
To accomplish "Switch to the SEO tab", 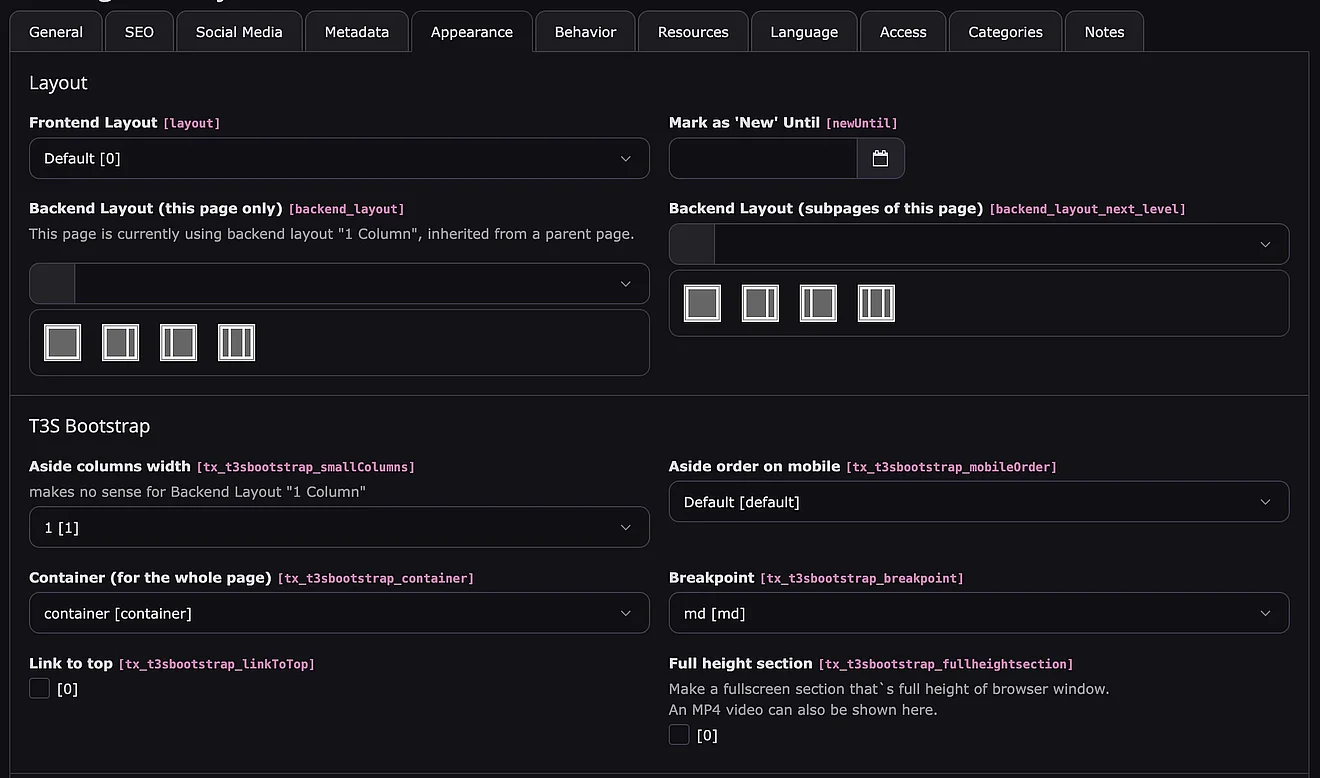I will [x=139, y=32].
